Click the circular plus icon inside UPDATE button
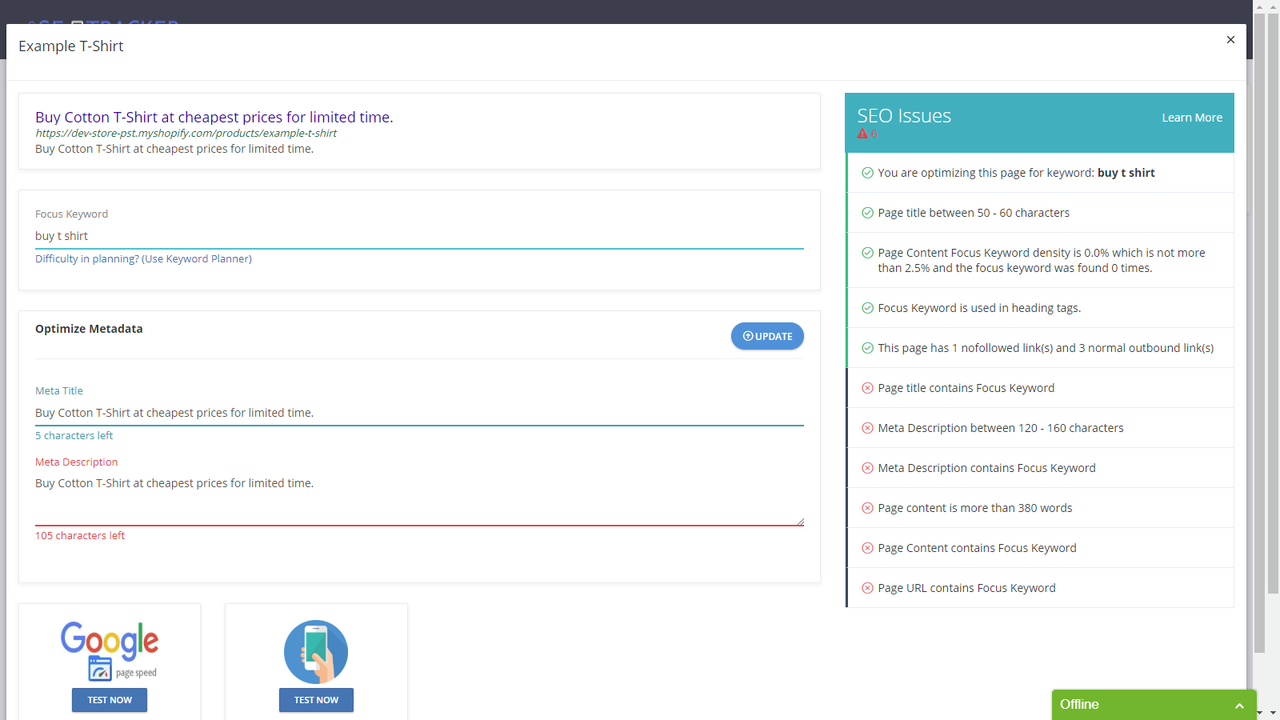 747,335
